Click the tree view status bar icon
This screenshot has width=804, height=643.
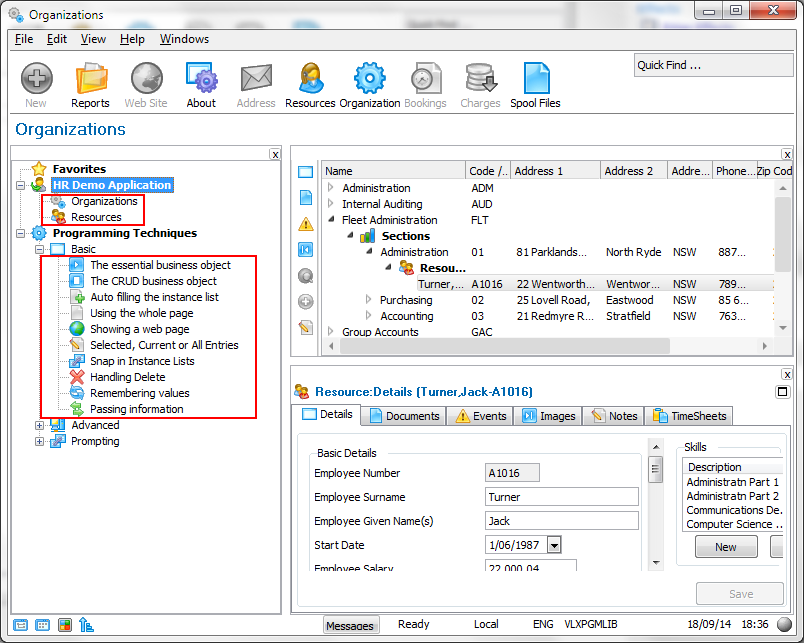[x=86, y=625]
